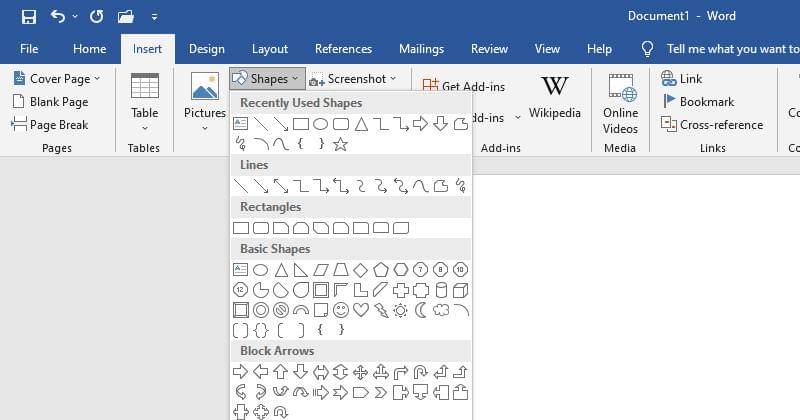Image resolution: width=800 pixels, height=420 pixels.
Task: Select the Moon shape in Basic Shapes
Action: click(421, 310)
